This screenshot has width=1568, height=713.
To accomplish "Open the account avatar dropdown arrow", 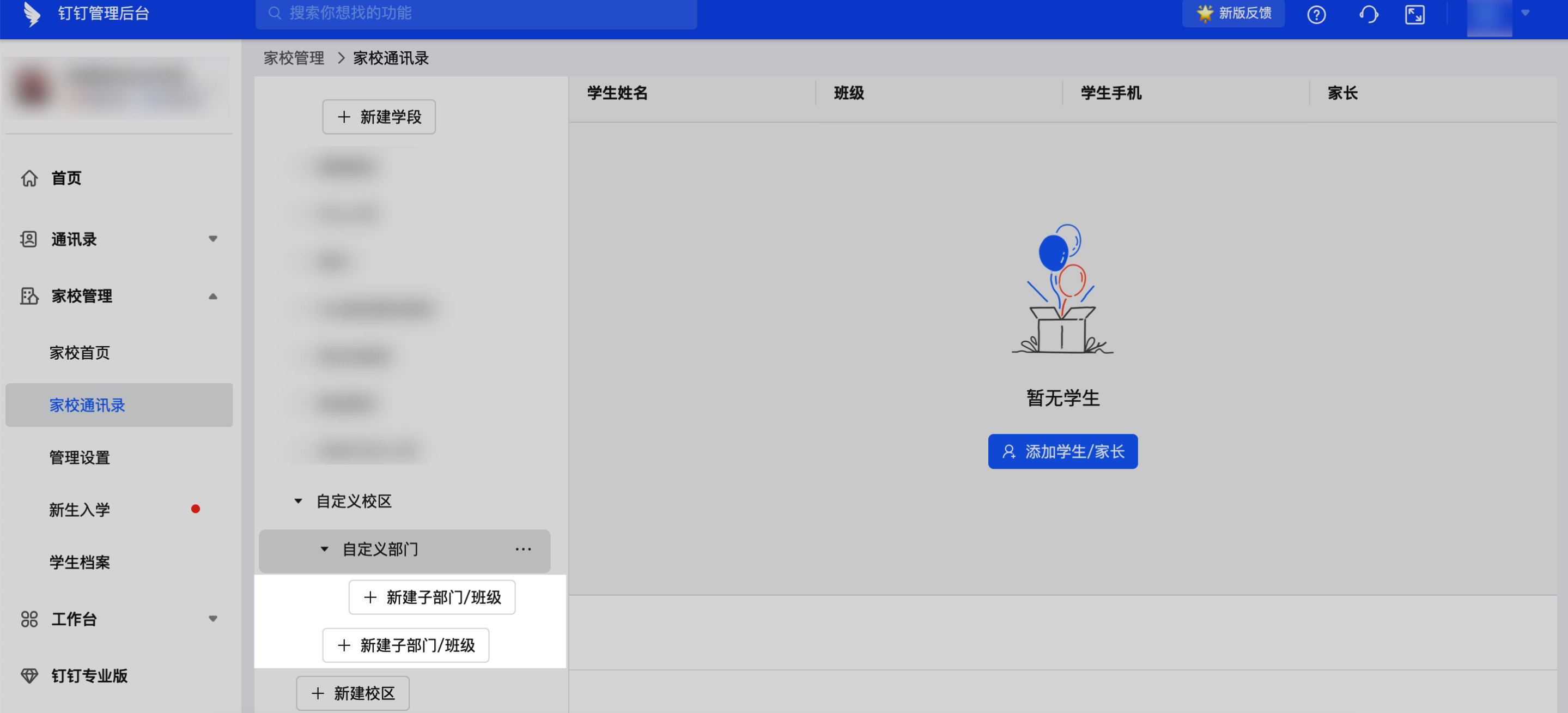I will (1526, 13).
